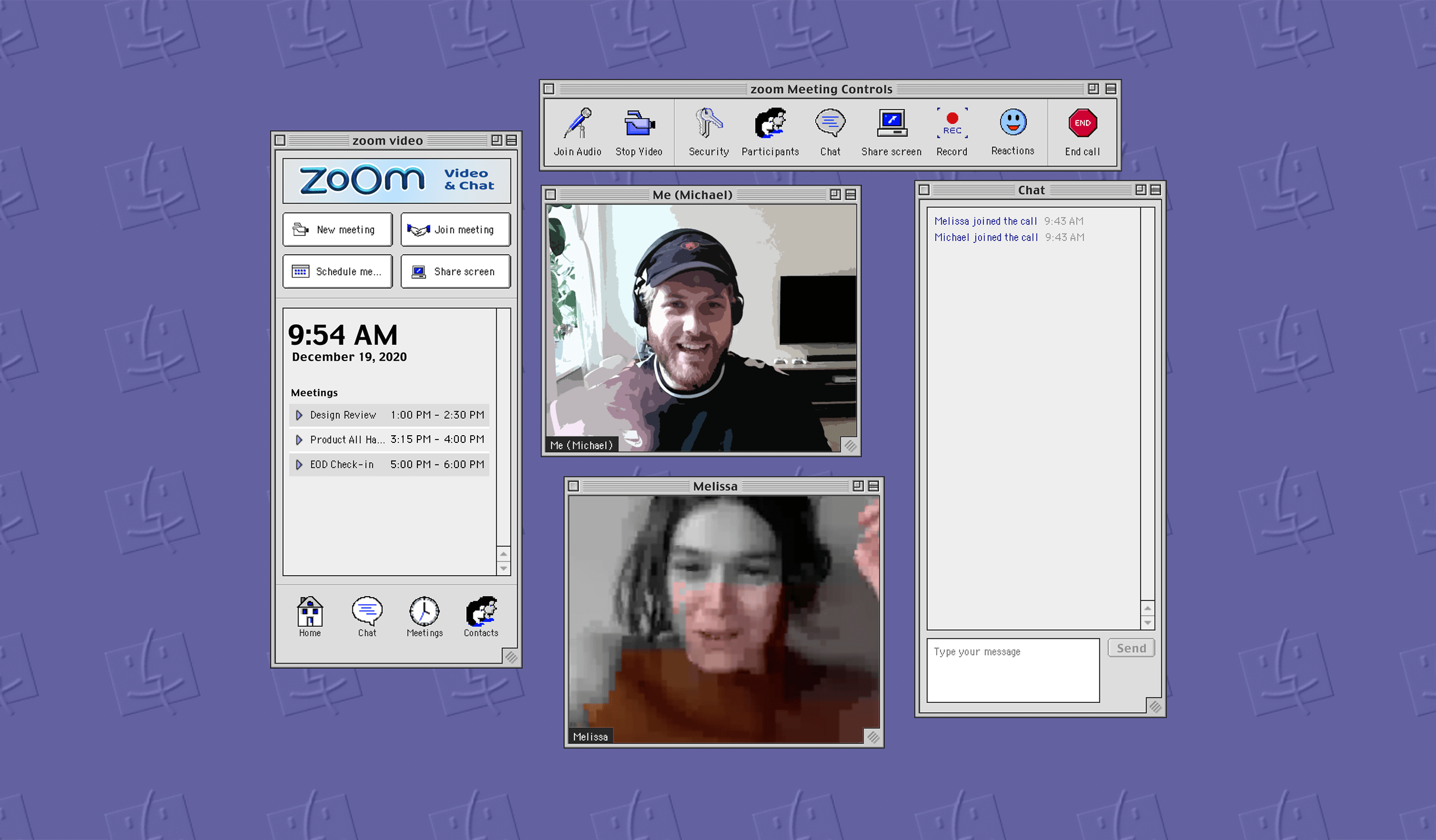The image size is (1436, 840).
Task: Switch to the Chat tab at bottom
Action: (366, 613)
